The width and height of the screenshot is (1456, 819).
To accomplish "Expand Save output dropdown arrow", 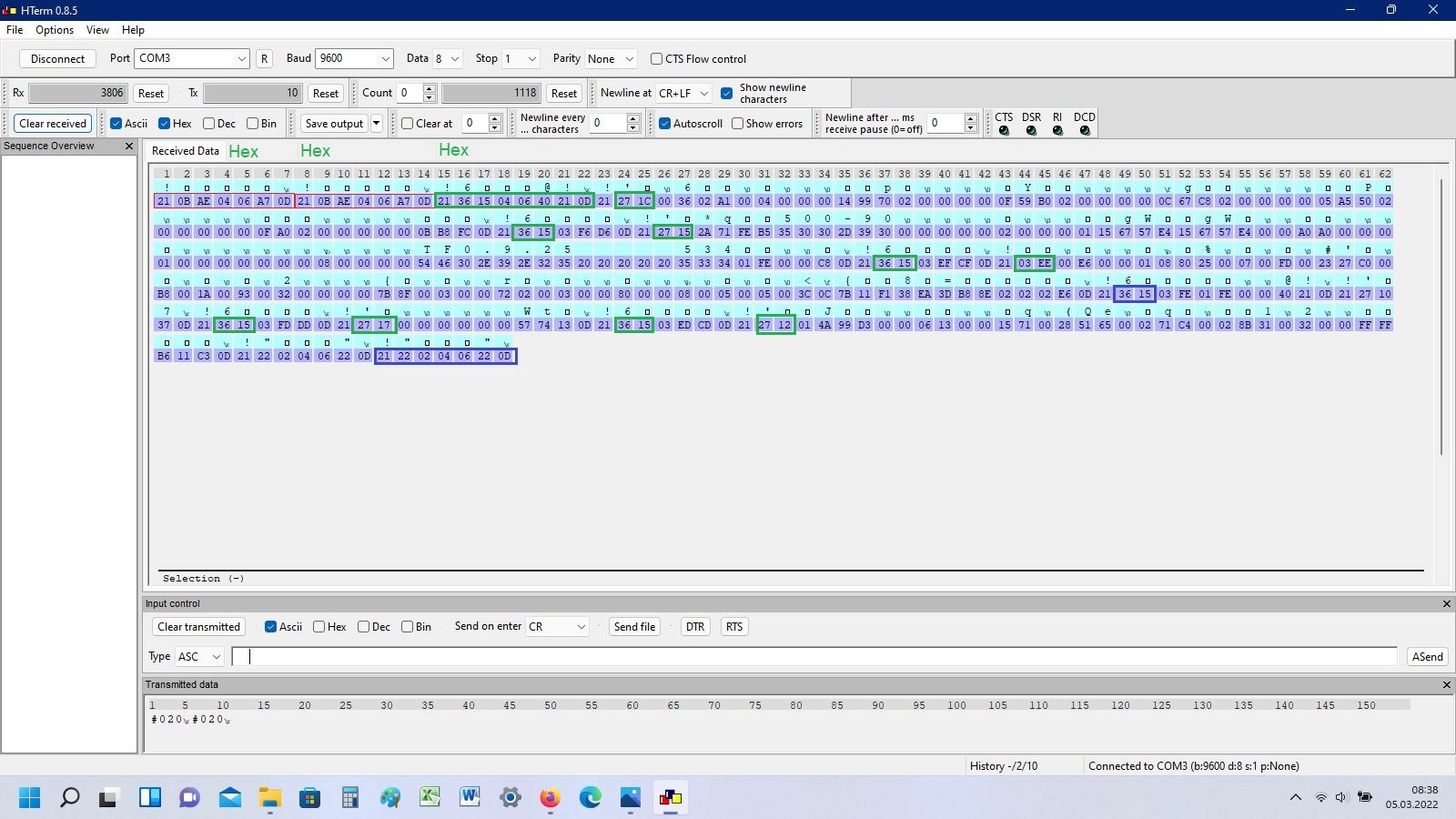I will [376, 124].
